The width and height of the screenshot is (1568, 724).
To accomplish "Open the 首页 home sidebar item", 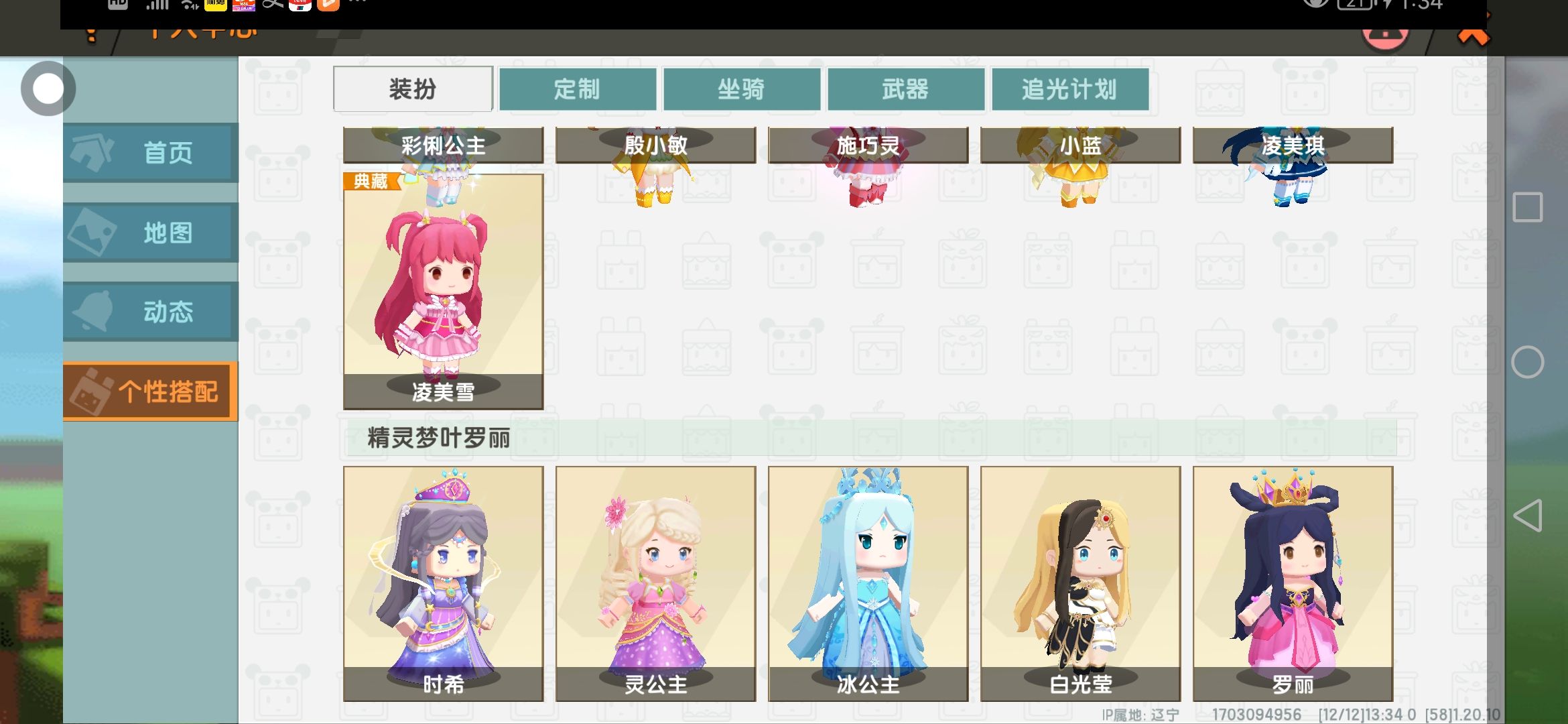I will [151, 153].
